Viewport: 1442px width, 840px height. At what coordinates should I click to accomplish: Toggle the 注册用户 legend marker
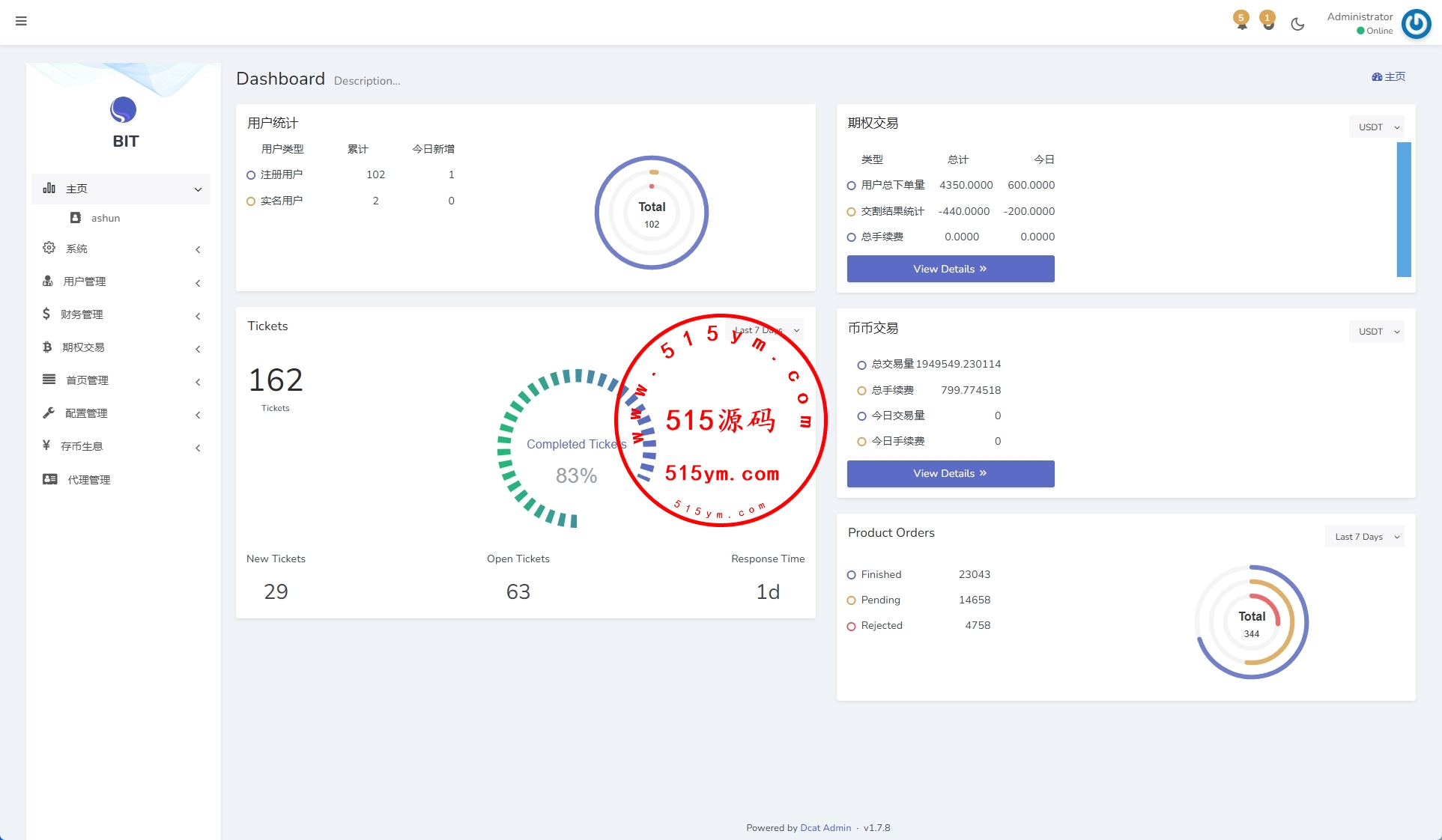pos(251,175)
